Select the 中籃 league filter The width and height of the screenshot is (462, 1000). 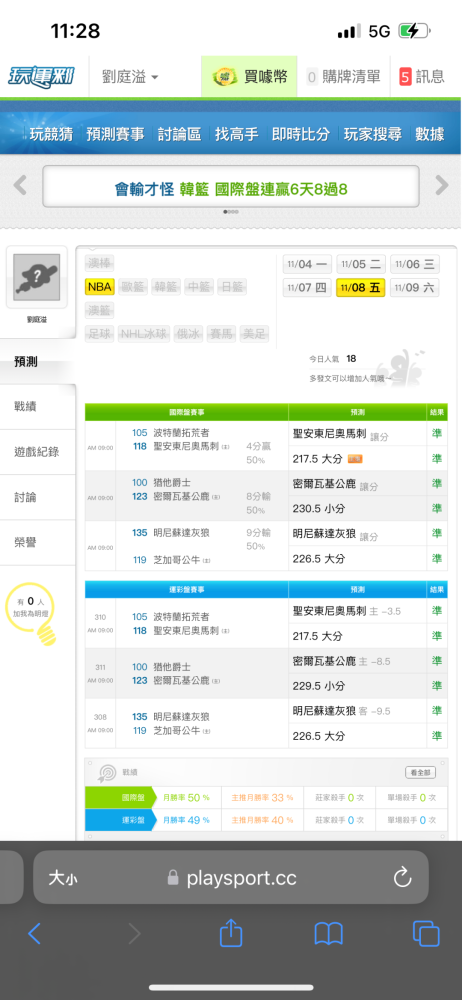pos(200,287)
